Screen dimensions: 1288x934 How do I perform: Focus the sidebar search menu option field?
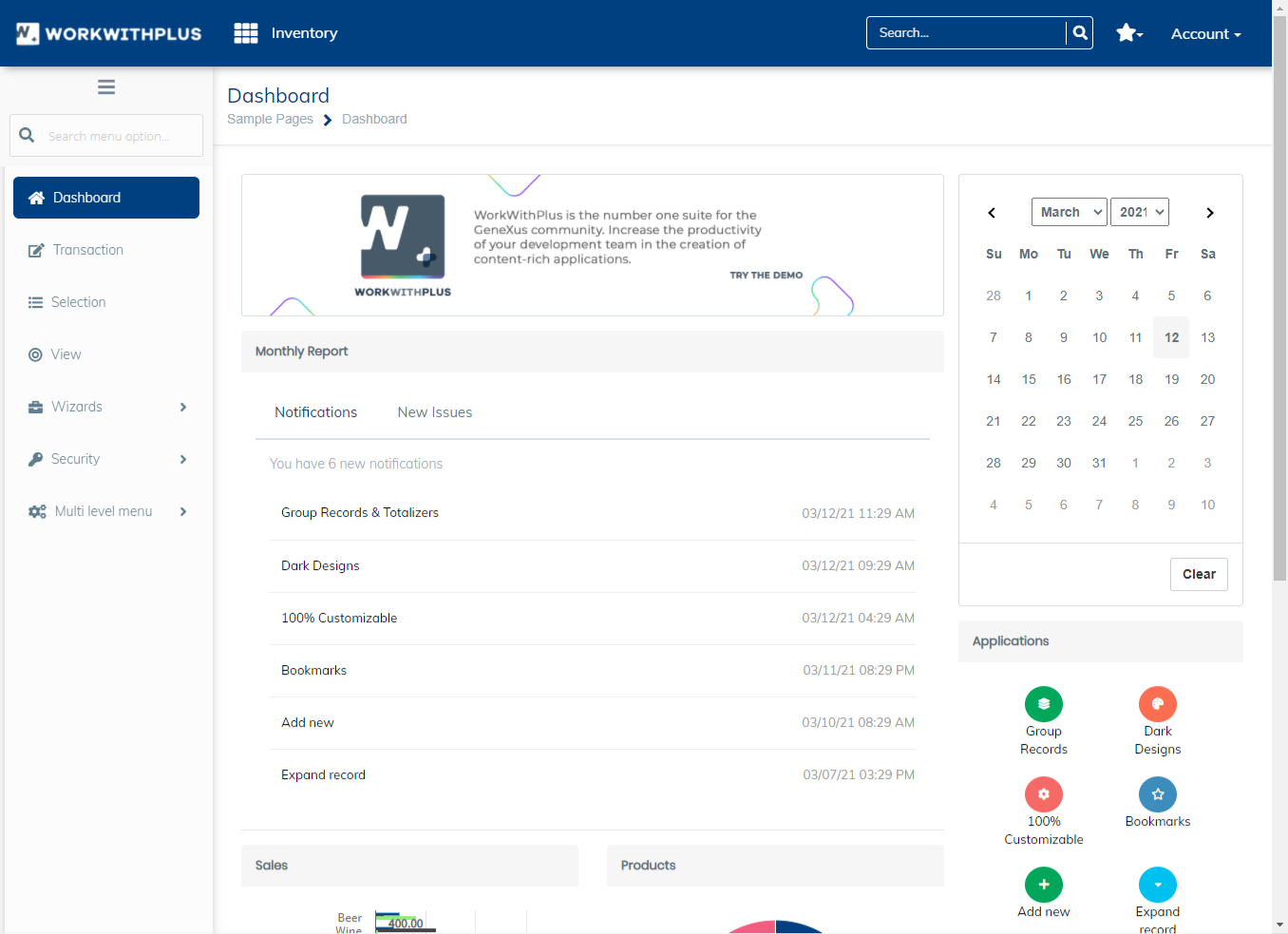[119, 136]
